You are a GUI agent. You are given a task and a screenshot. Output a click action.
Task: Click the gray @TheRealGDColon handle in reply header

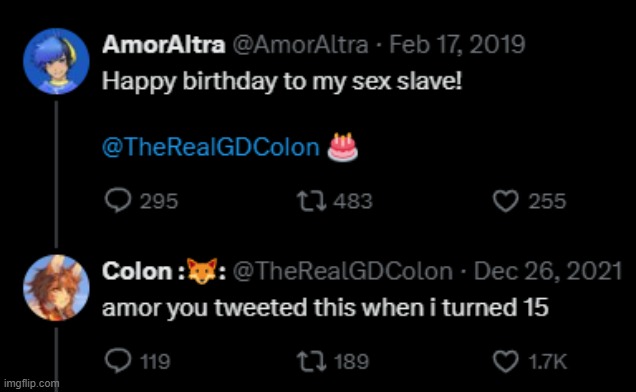point(342,271)
